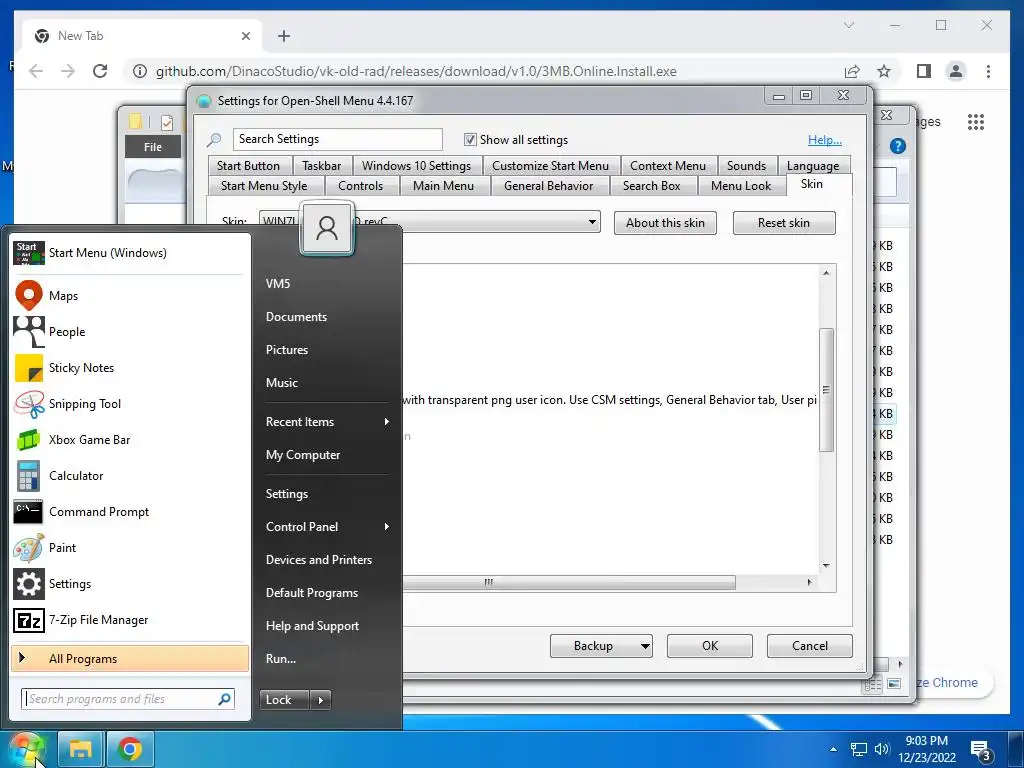Launch Sticky Notes

click(130, 368)
